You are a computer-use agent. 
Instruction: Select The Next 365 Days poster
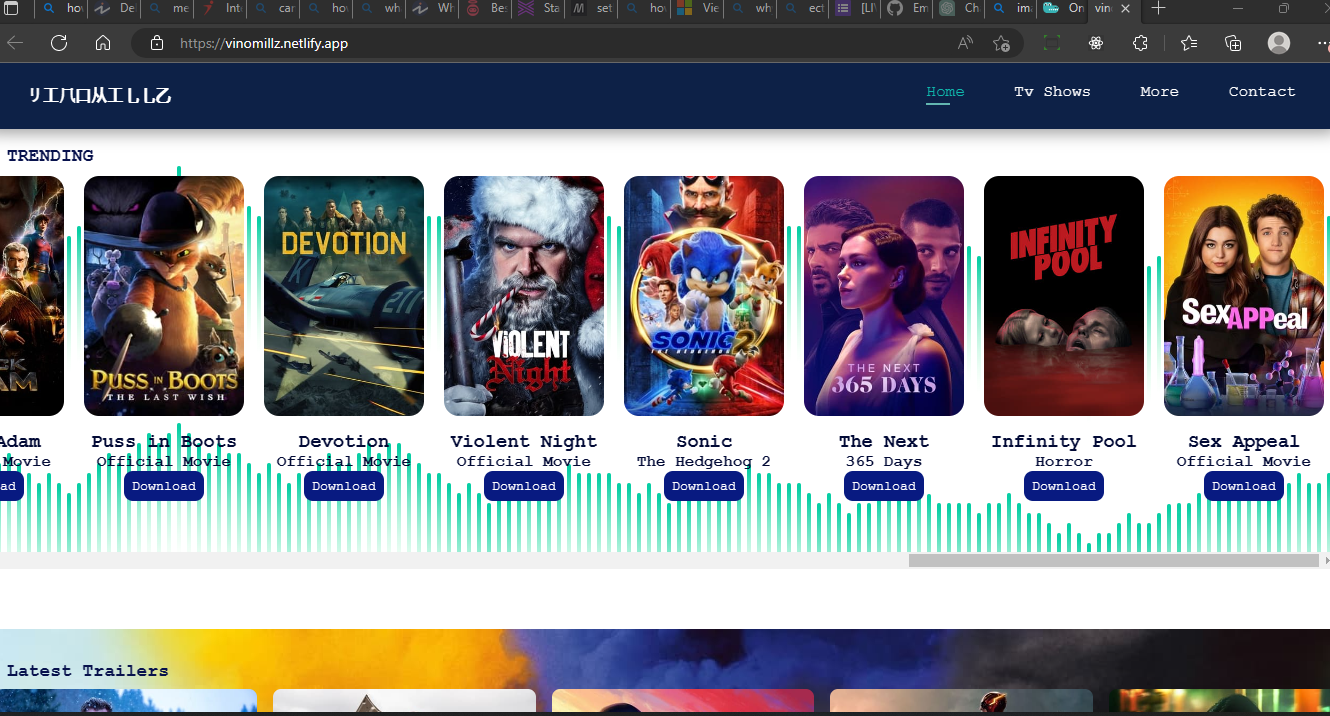(884, 296)
